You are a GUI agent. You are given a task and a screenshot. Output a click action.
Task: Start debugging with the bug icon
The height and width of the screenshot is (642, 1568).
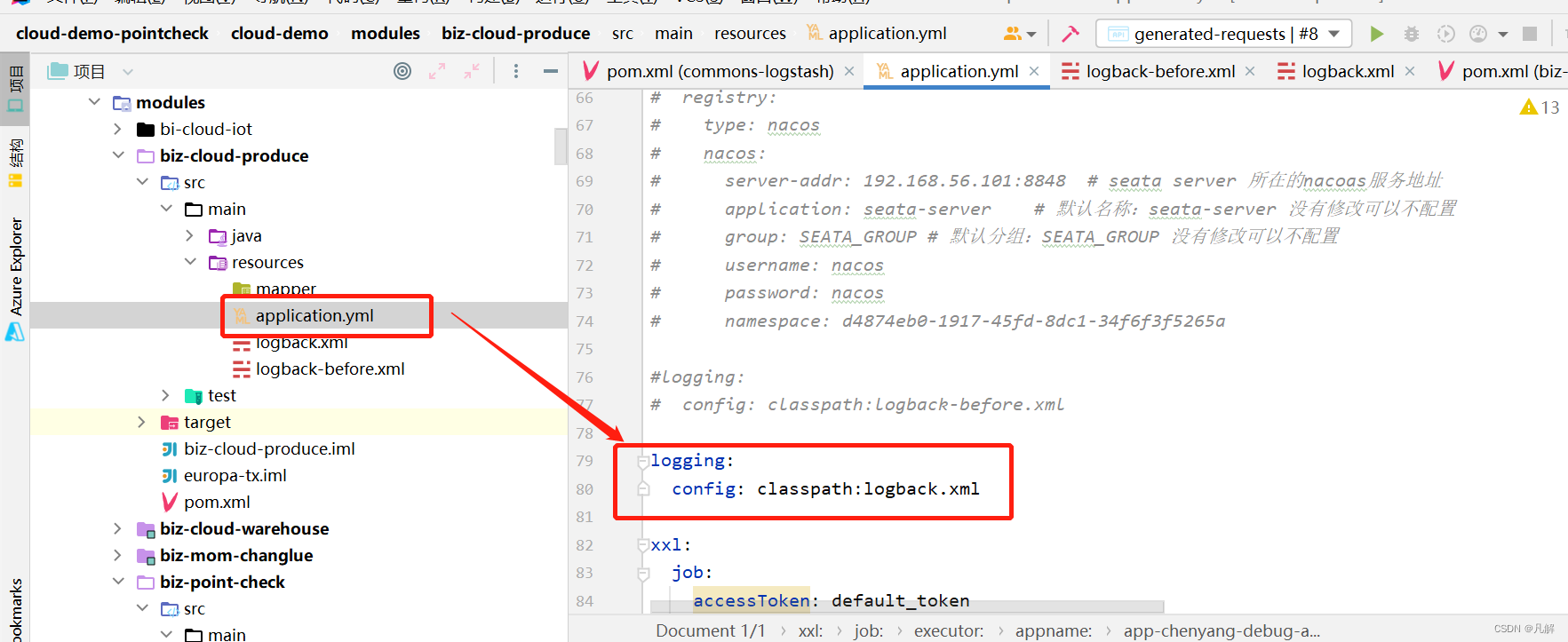point(1411,34)
